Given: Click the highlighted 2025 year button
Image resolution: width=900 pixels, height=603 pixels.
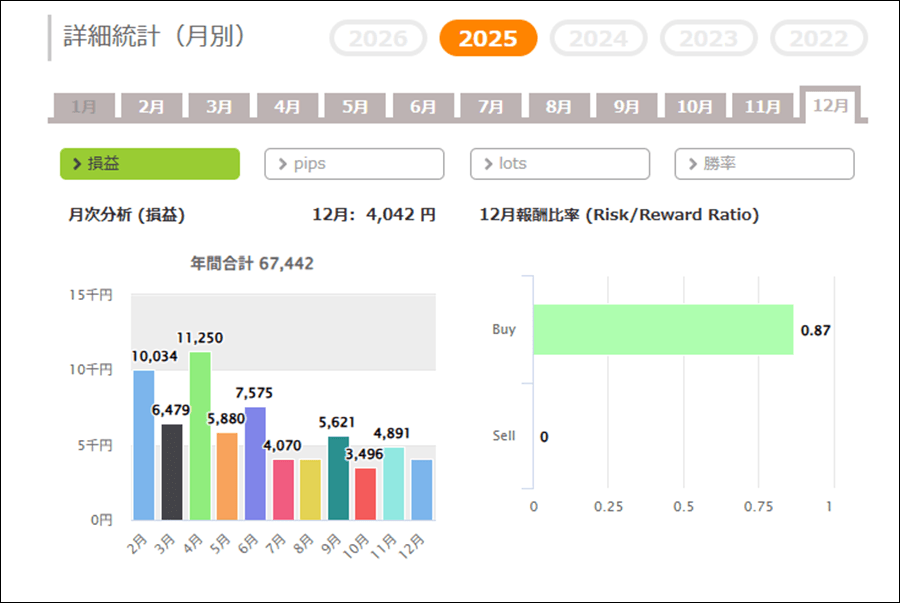Looking at the screenshot, I should 488,39.
